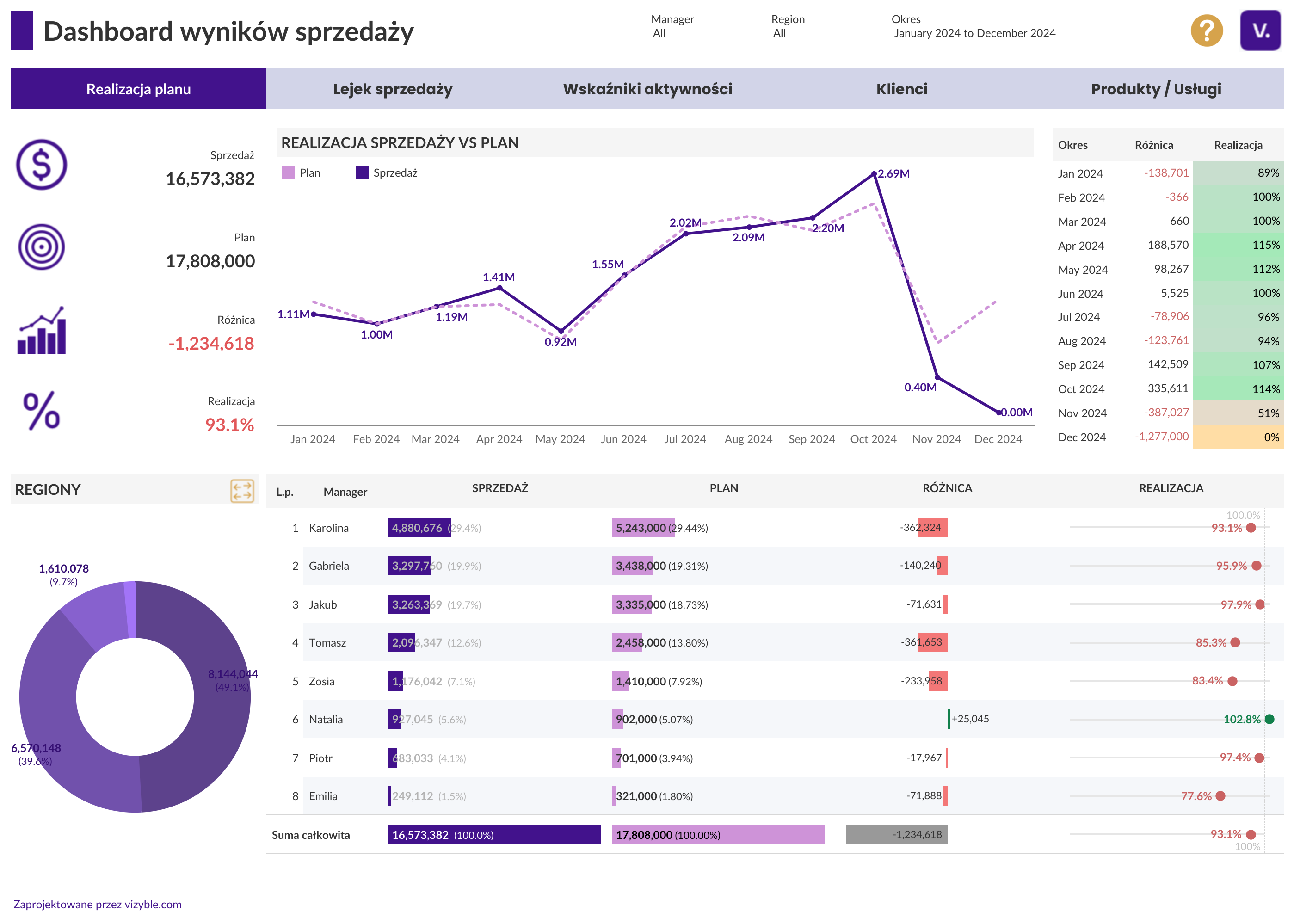The image size is (1294, 924).
Task: Switch to the Realizacja planu tab
Action: tap(138, 89)
